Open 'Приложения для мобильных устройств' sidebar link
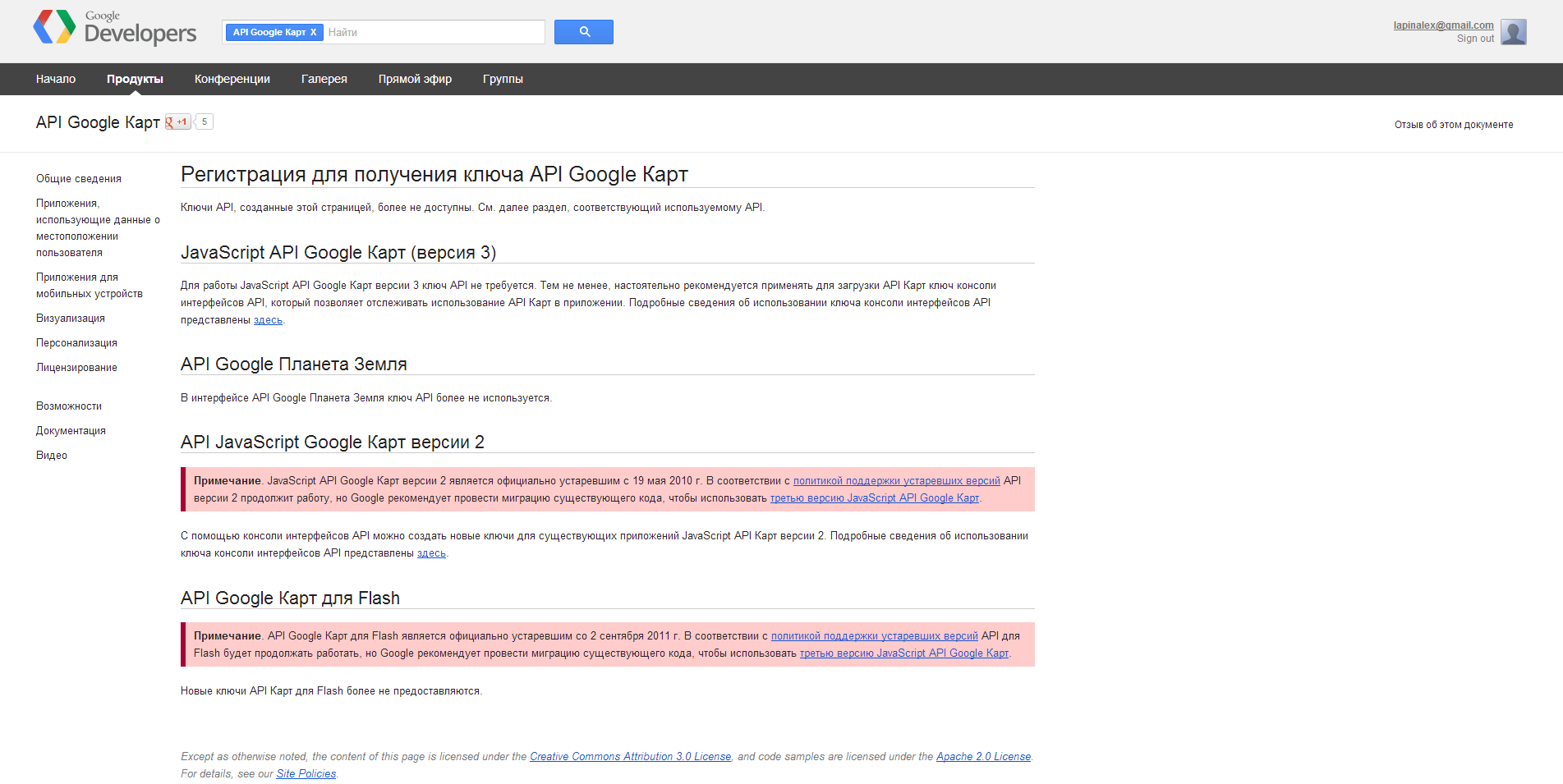 pos(90,285)
